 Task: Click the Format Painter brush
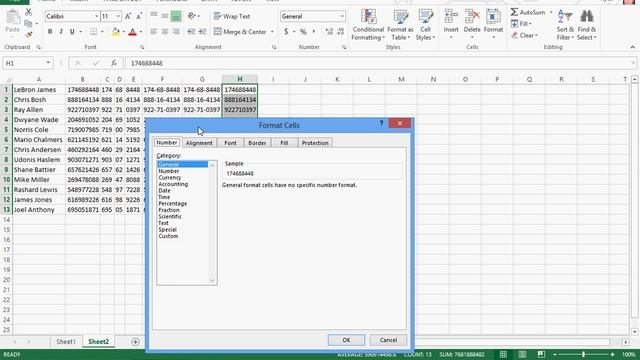29,35
